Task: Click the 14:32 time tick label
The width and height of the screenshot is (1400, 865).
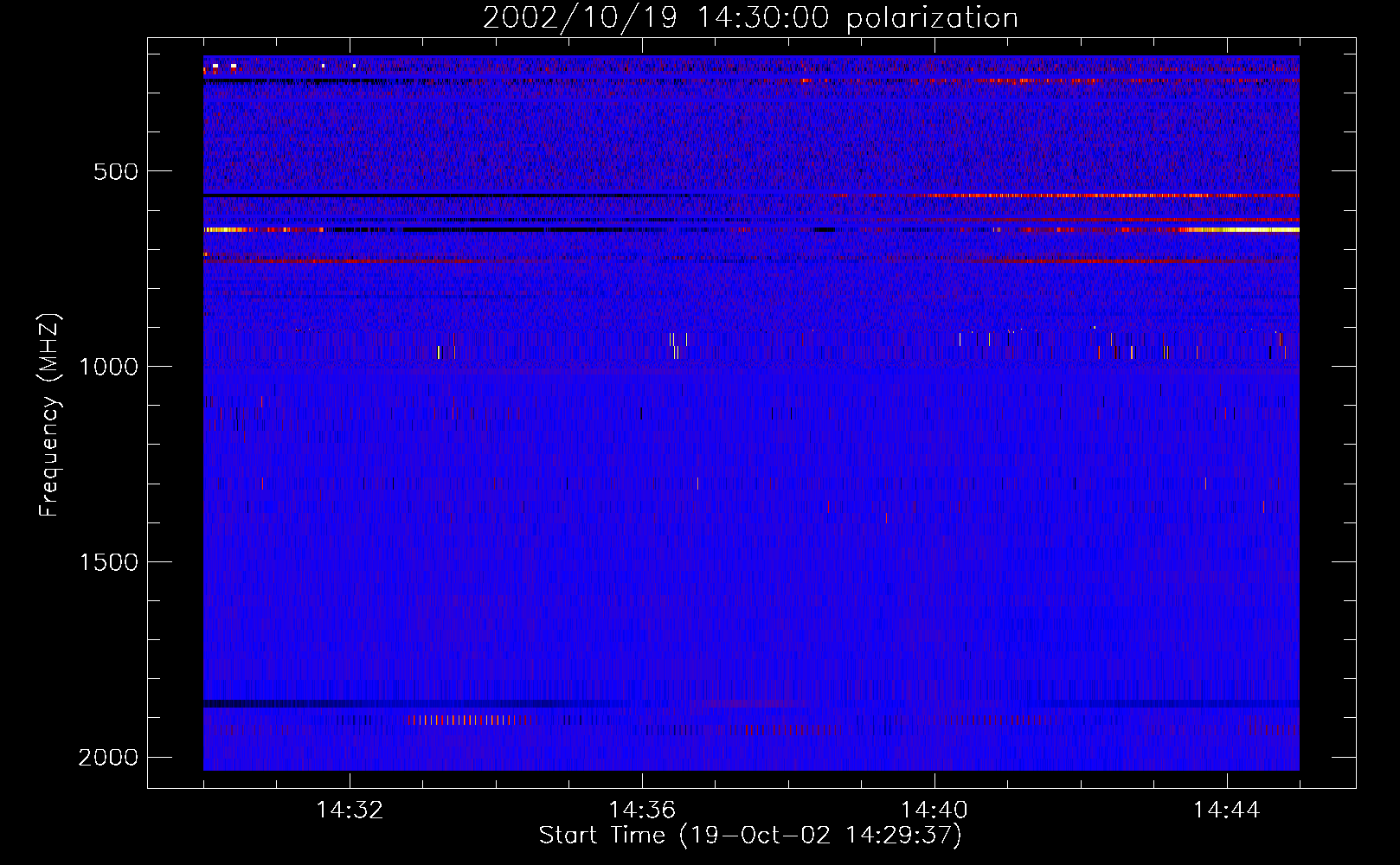Action: click(x=350, y=811)
